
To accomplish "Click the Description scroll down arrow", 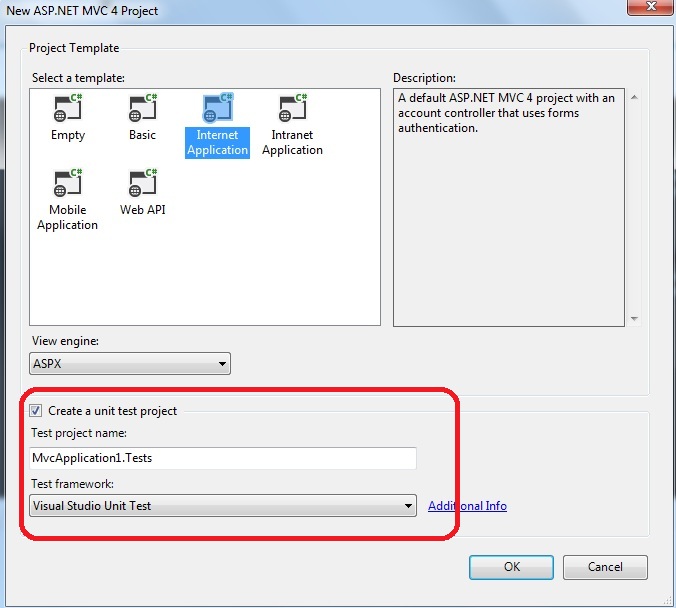I will 634,319.
